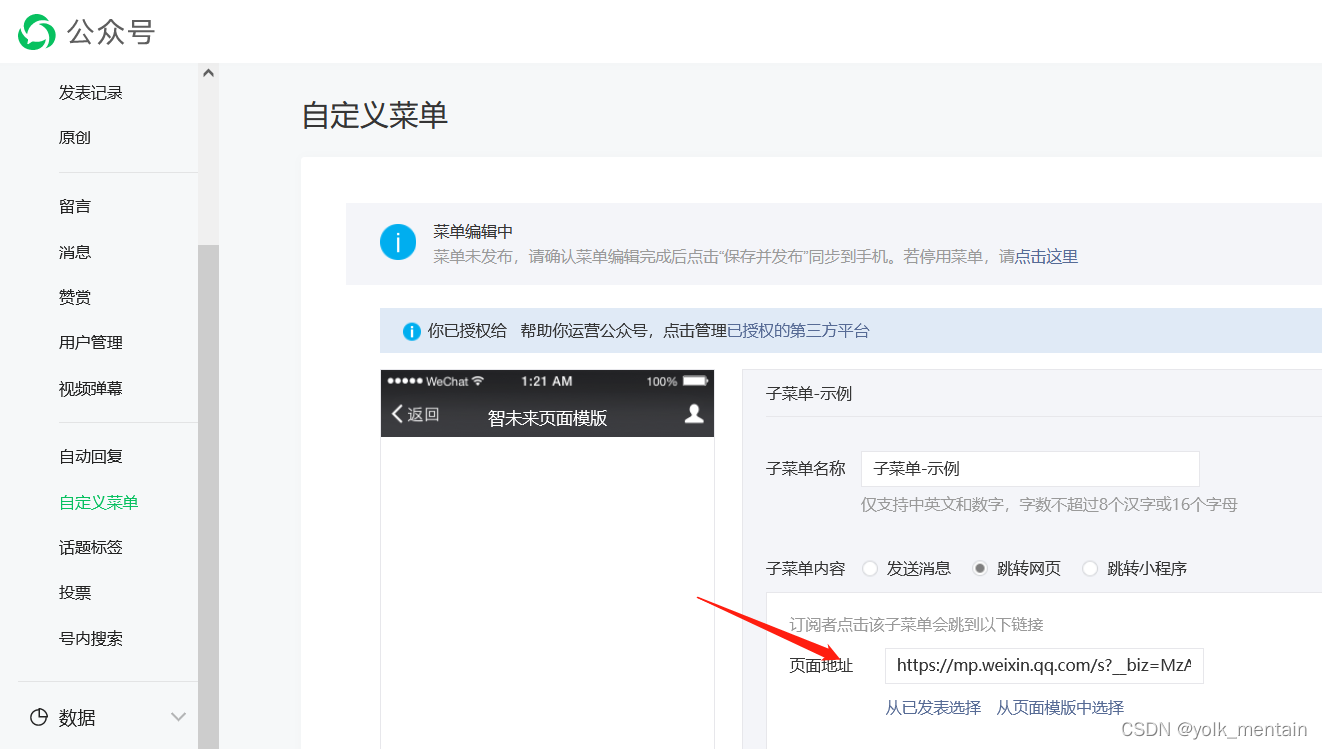Select the 跳转网页 radio button

pos(980,568)
